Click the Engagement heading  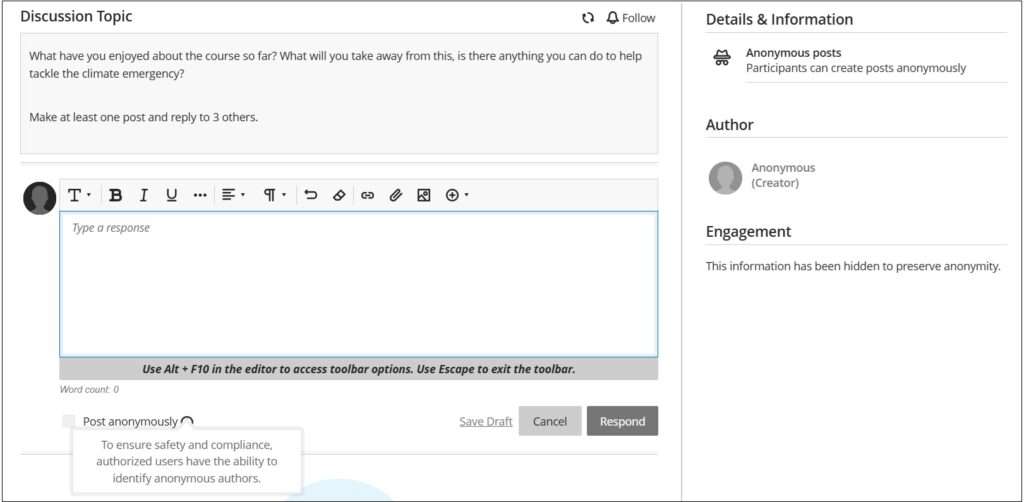[x=748, y=232]
